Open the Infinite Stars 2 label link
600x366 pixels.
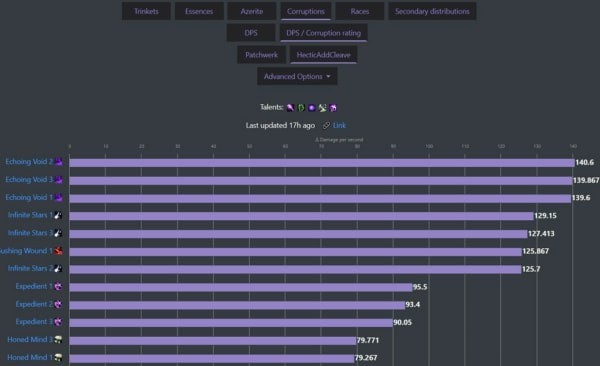click(x=30, y=268)
